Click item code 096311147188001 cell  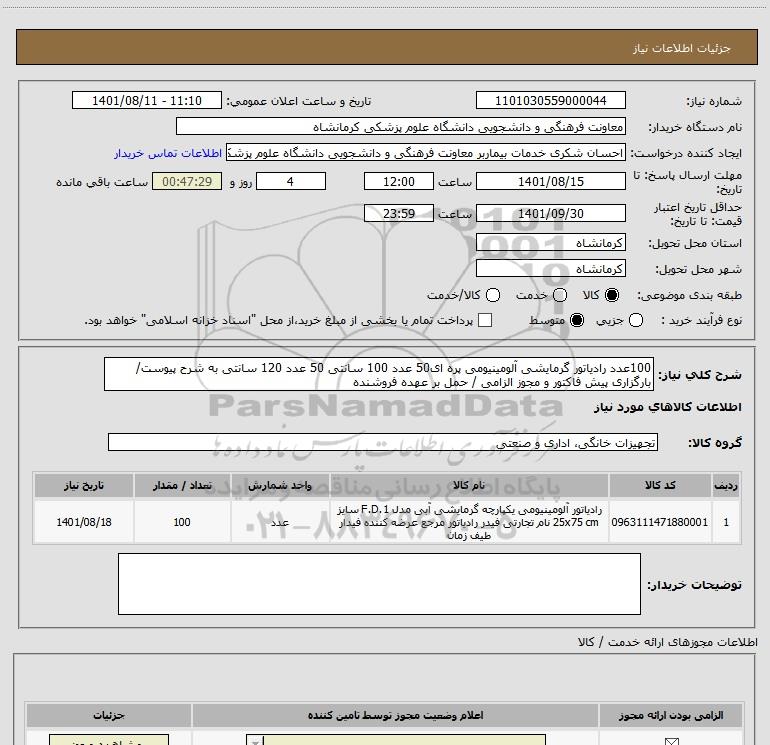point(660,522)
